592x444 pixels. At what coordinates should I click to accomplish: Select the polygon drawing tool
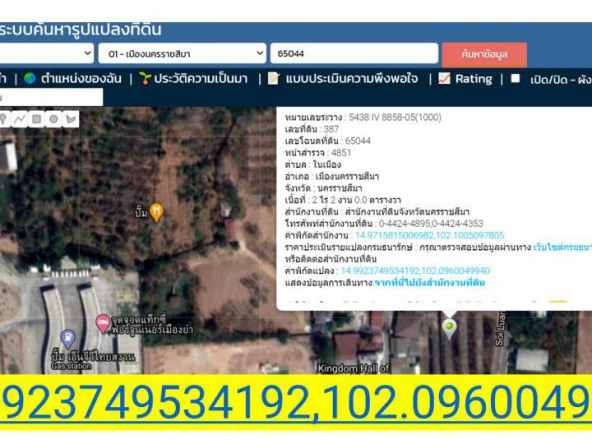coord(71,119)
